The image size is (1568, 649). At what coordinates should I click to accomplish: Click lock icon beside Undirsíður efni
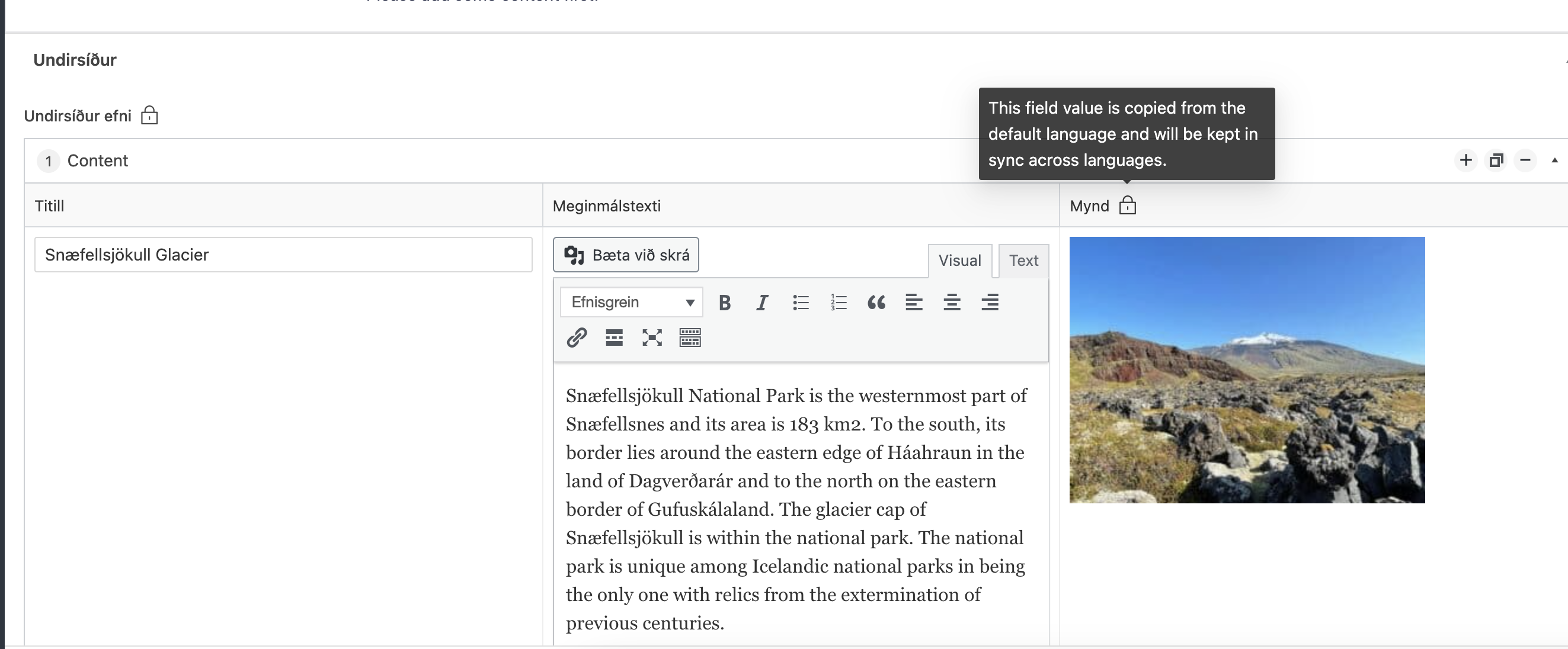149,115
